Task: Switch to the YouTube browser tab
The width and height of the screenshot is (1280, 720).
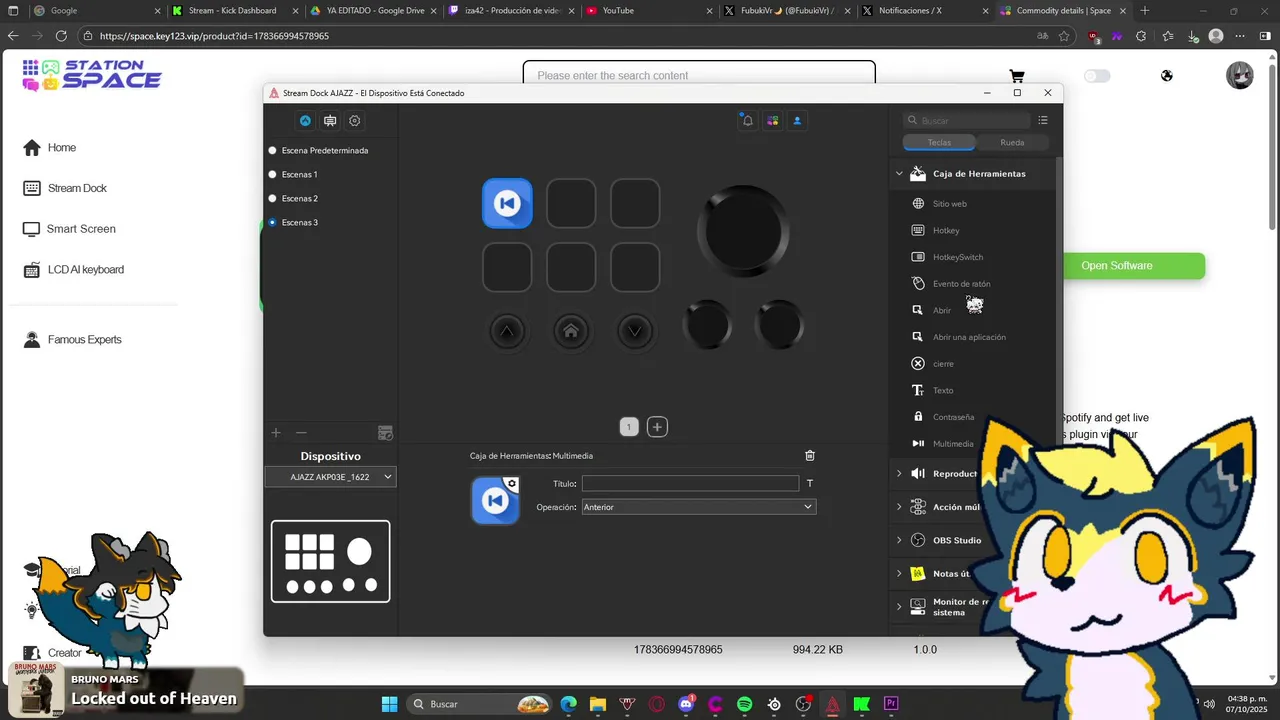Action: point(648,11)
